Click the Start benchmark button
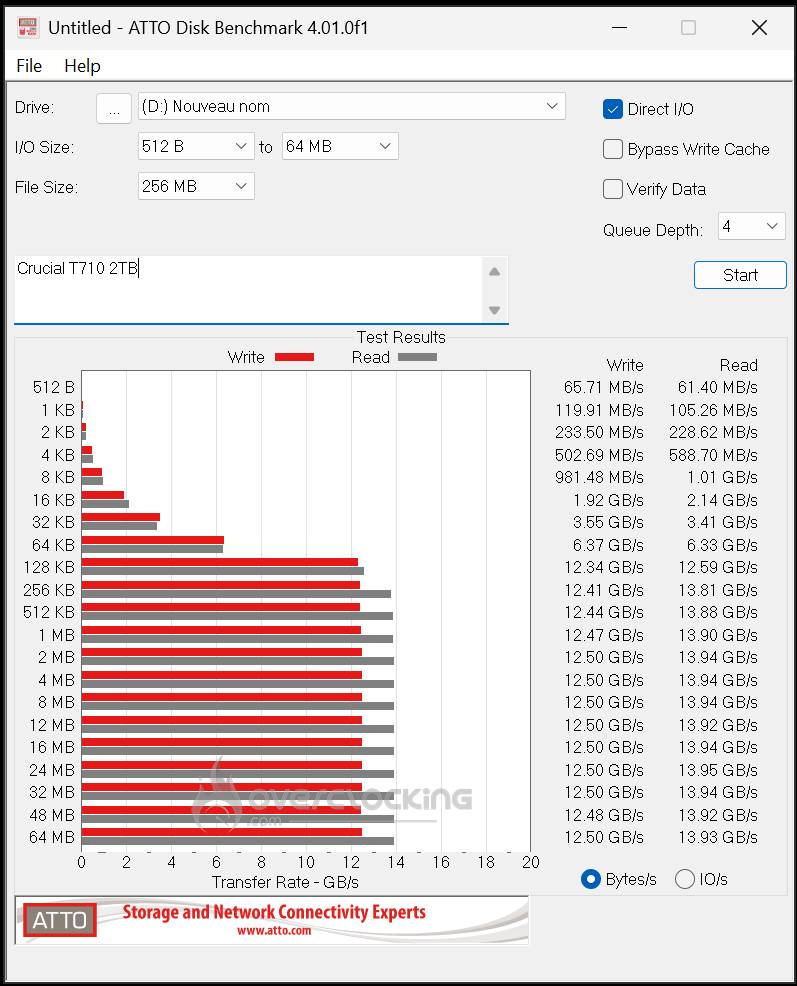The image size is (797, 986). (x=740, y=275)
